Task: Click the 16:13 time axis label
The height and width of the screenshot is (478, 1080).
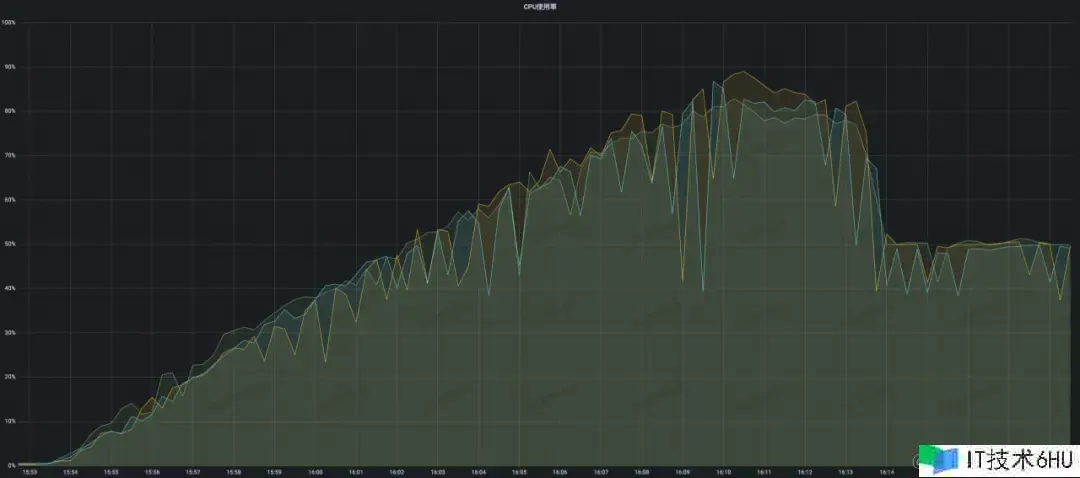Action: (x=846, y=472)
